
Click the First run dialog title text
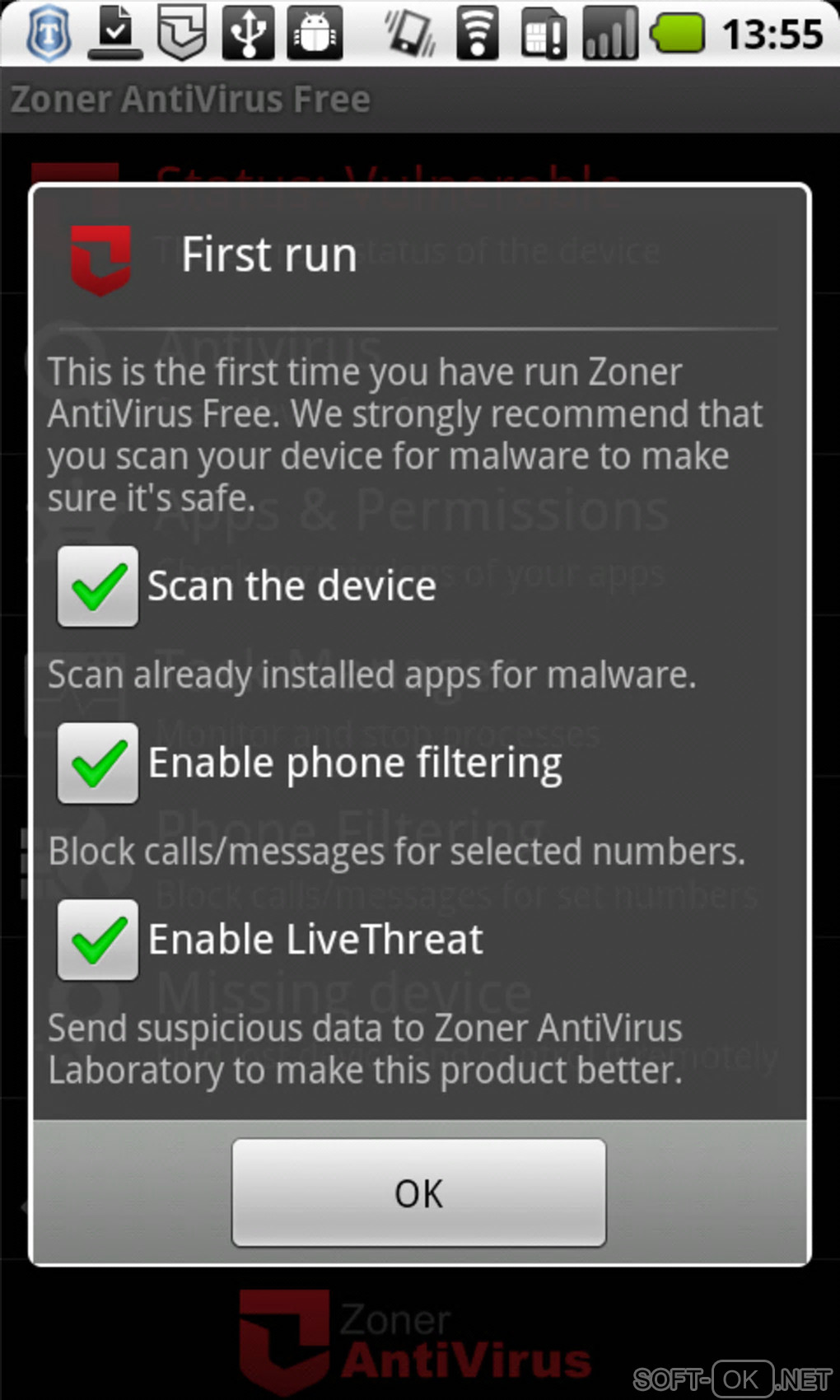pos(268,254)
